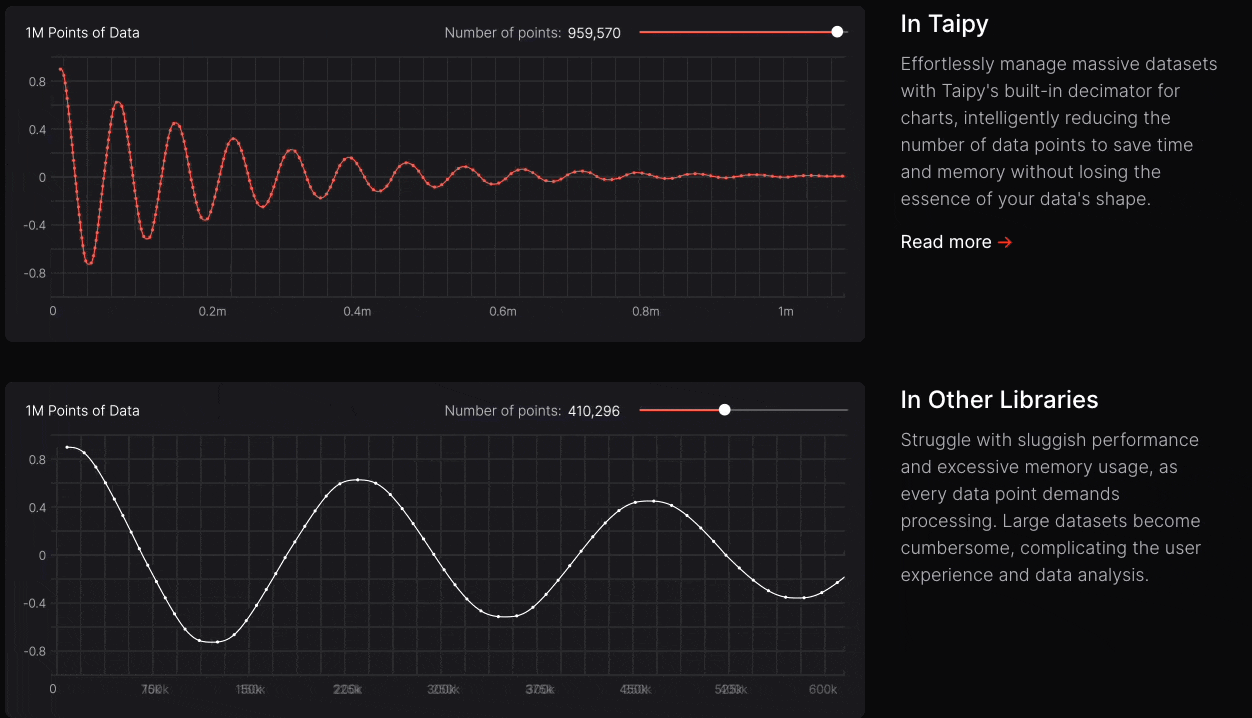This screenshot has width=1252, height=718.
Task: Click the red arrow beside Read more
Action: 1005,242
